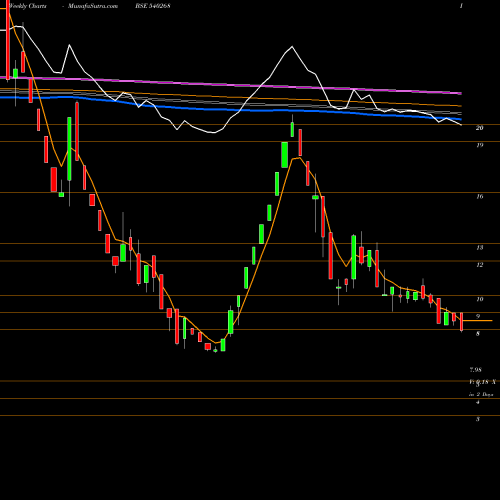500x500 pixels.
Task: Click the price axis label '12'
Action: [479, 265]
